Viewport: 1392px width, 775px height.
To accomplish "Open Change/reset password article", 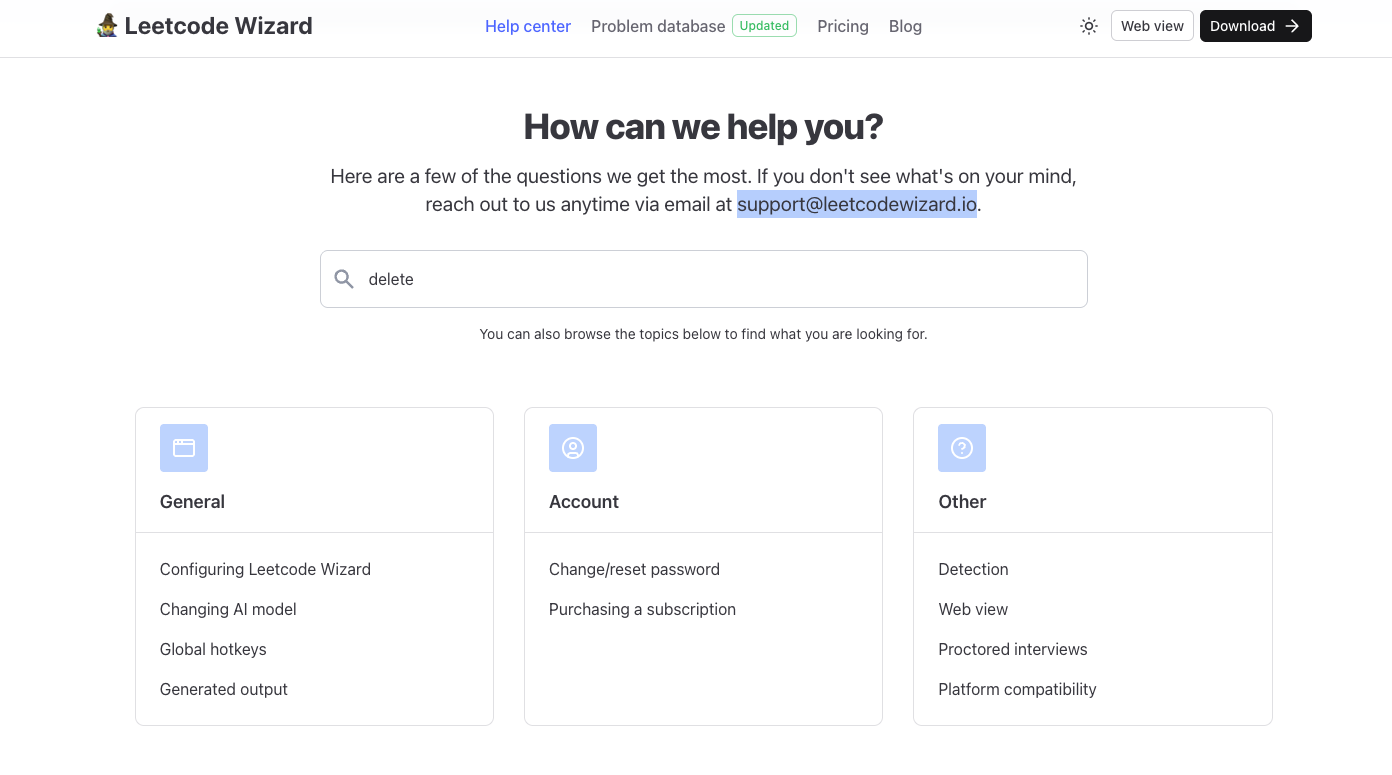I will [x=634, y=569].
